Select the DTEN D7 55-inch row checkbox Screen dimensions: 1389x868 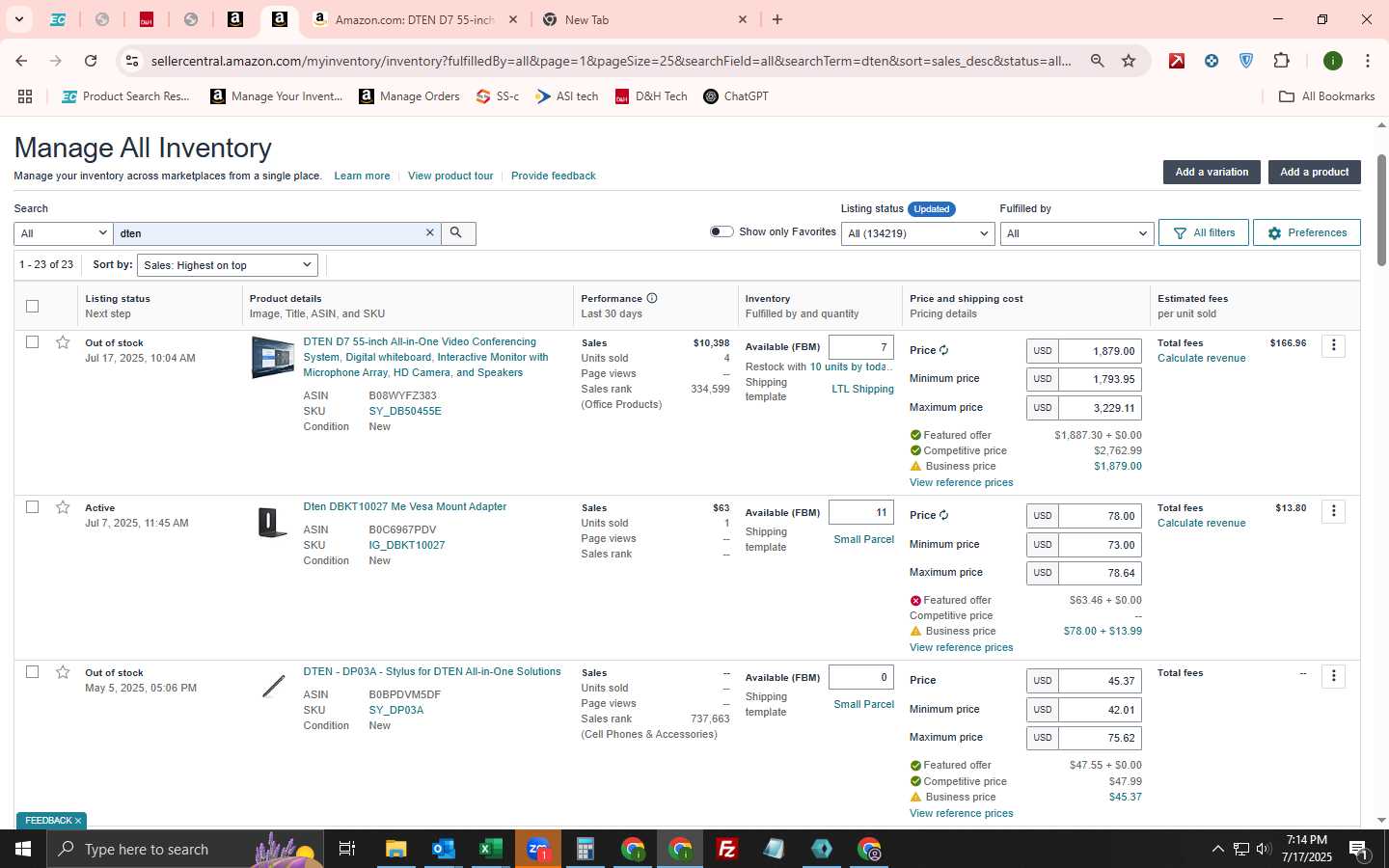tap(32, 342)
